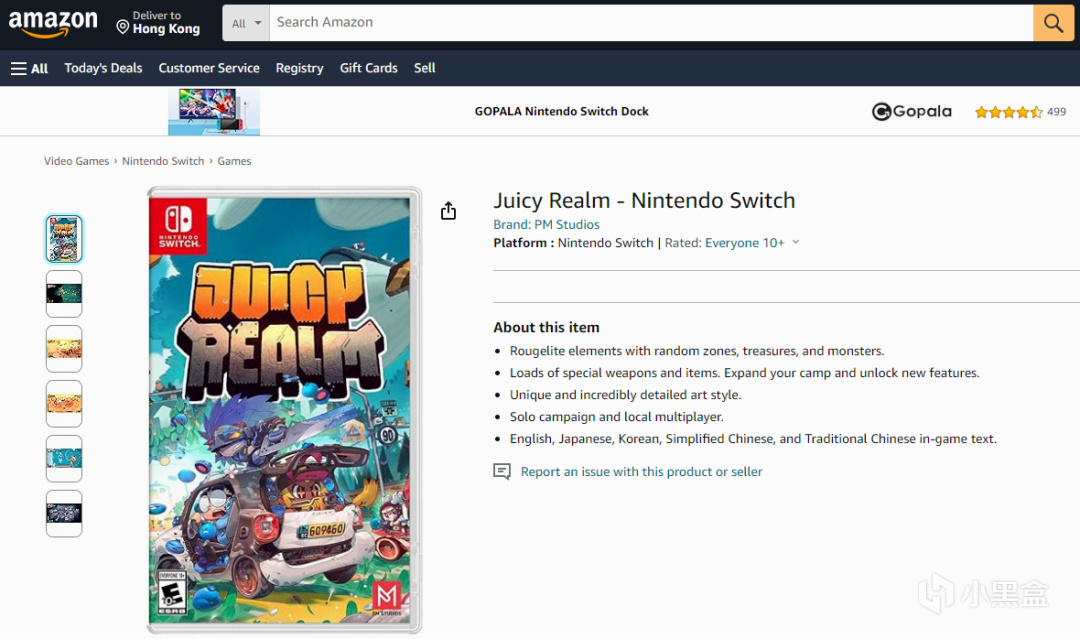This screenshot has height=639, width=1080.
Task: Click the Gopala brand logo
Action: point(912,112)
